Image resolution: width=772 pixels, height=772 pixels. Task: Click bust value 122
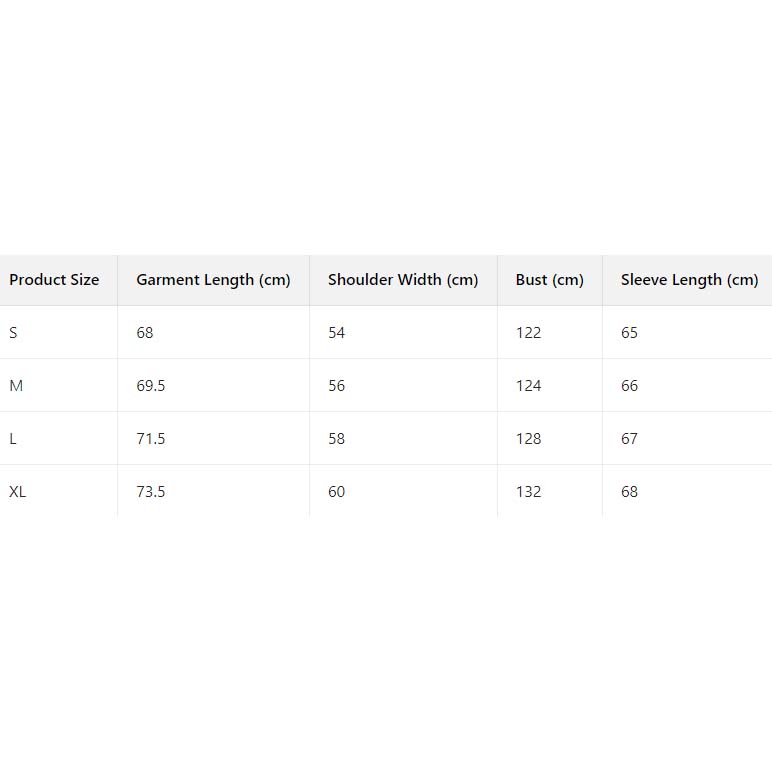coord(528,333)
